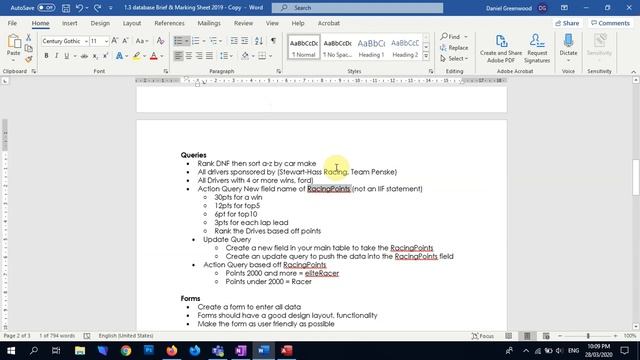The height and width of the screenshot is (360, 640).
Task: Increase font size with grow icon
Action: point(115,40)
